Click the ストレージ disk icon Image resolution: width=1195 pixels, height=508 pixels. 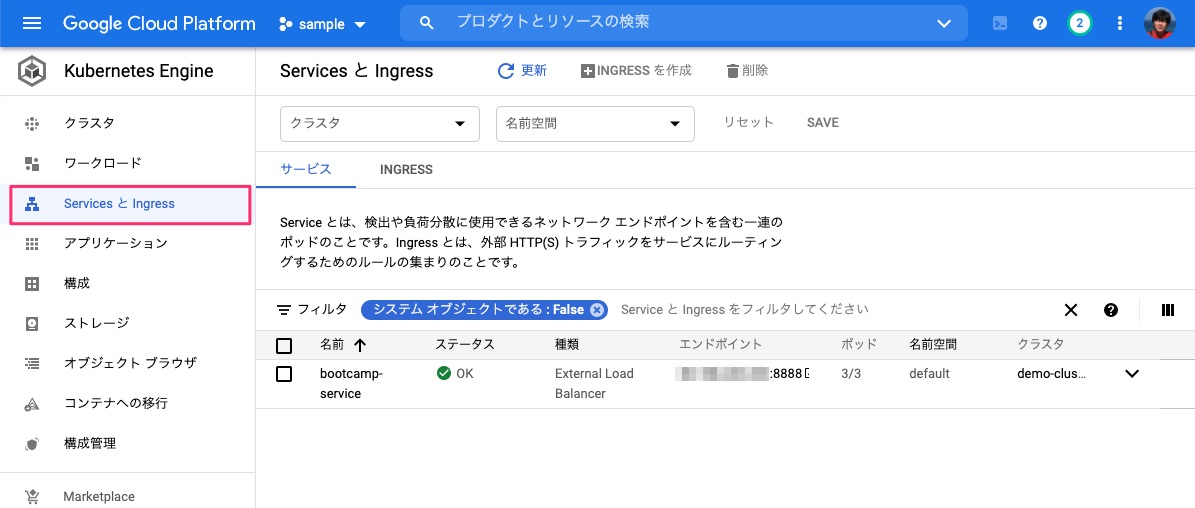pos(31,324)
